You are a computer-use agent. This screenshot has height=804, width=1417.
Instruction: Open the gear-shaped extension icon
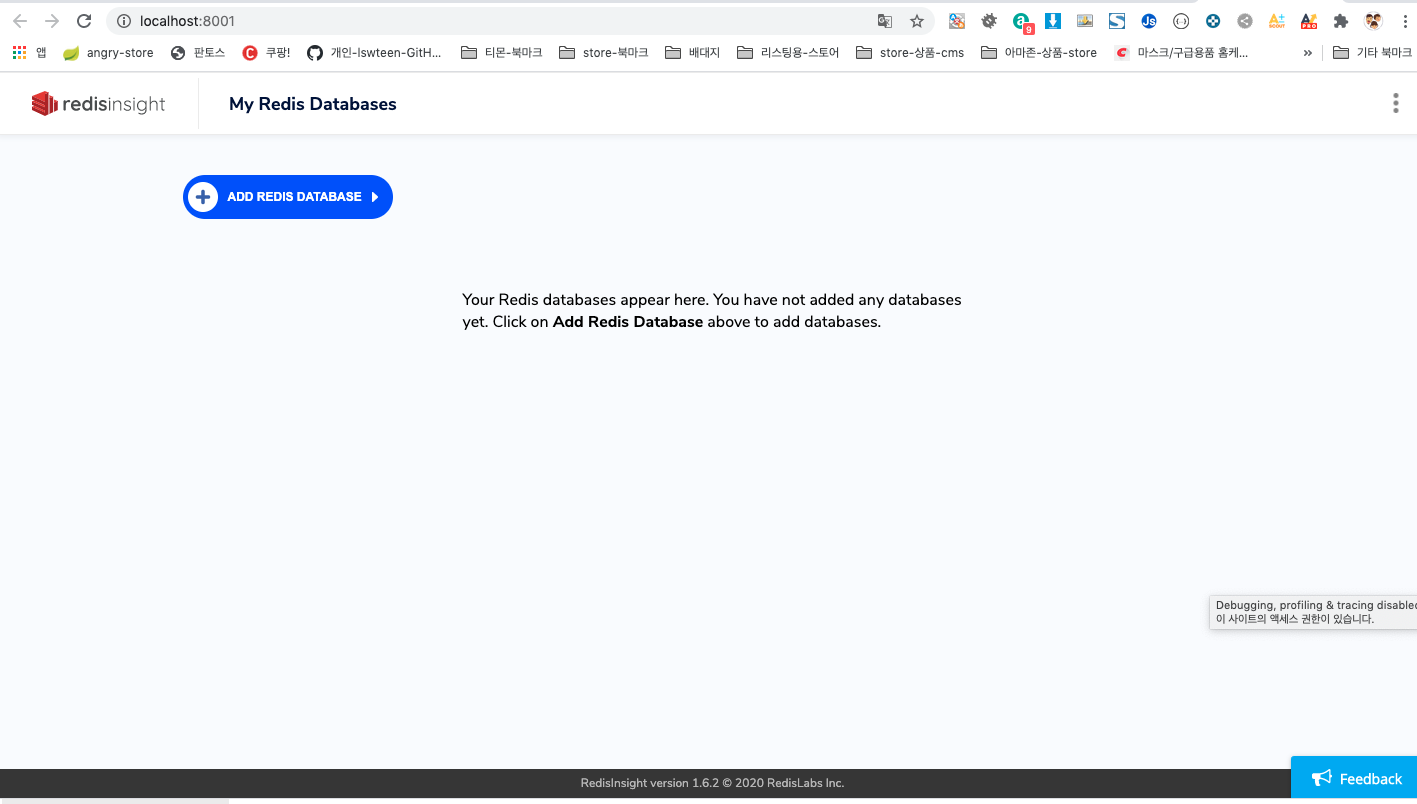989,21
